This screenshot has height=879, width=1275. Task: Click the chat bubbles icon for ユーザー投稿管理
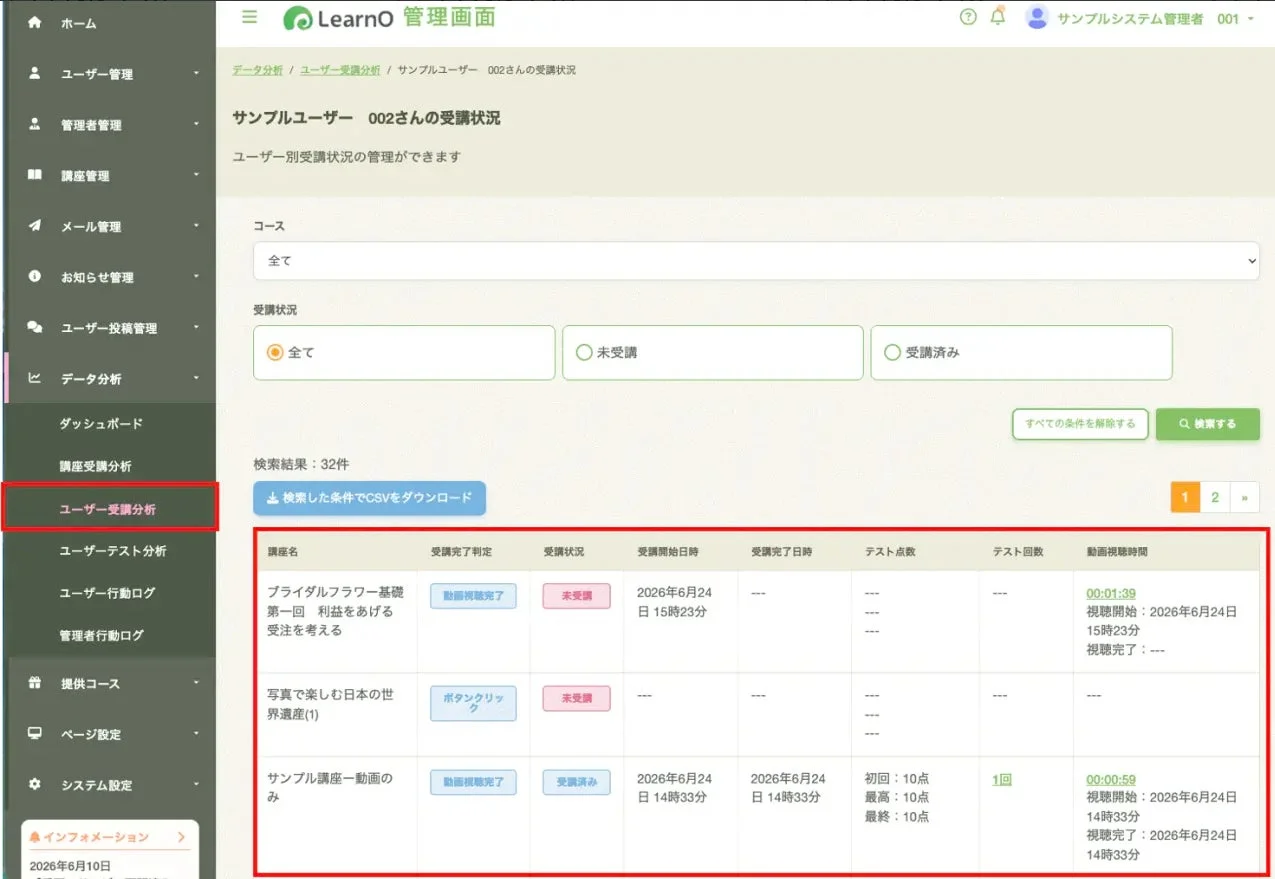(x=35, y=327)
